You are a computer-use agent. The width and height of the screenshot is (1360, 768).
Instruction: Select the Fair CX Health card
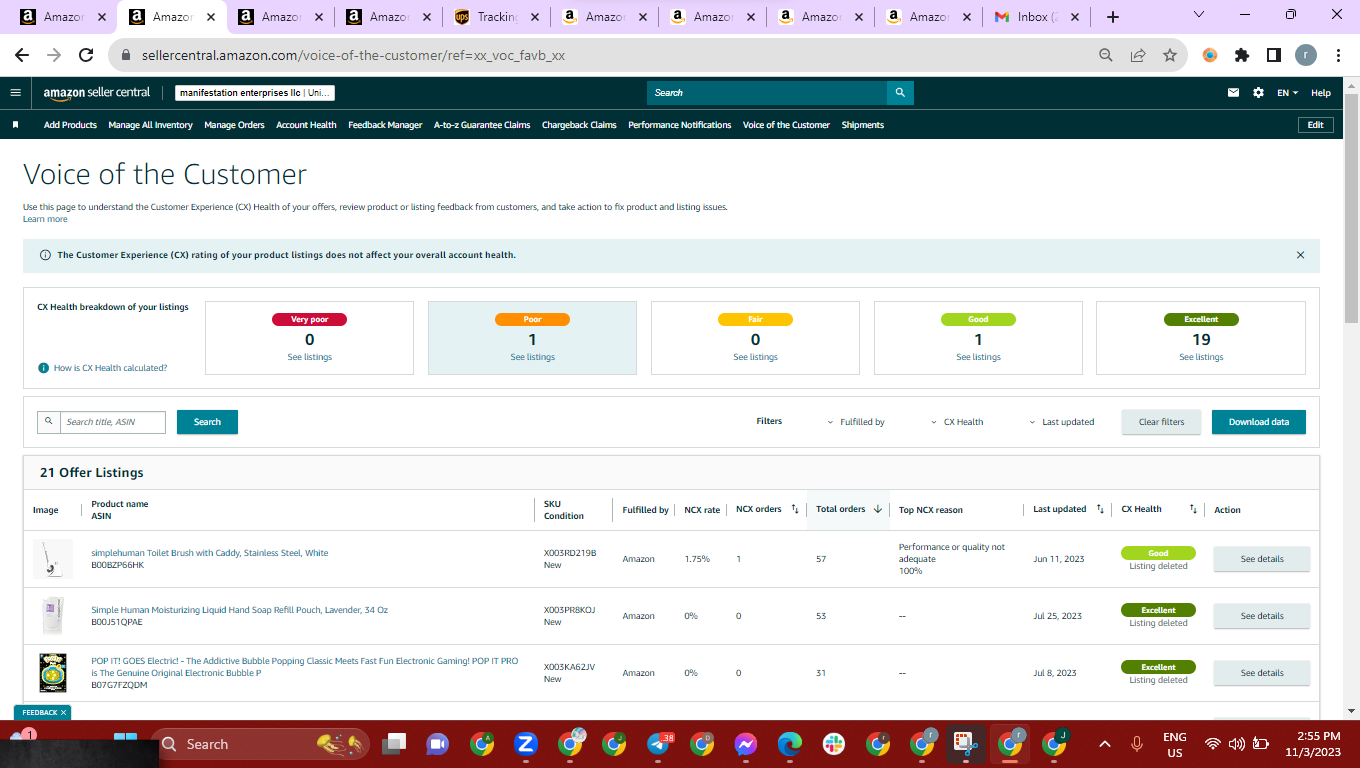click(755, 338)
